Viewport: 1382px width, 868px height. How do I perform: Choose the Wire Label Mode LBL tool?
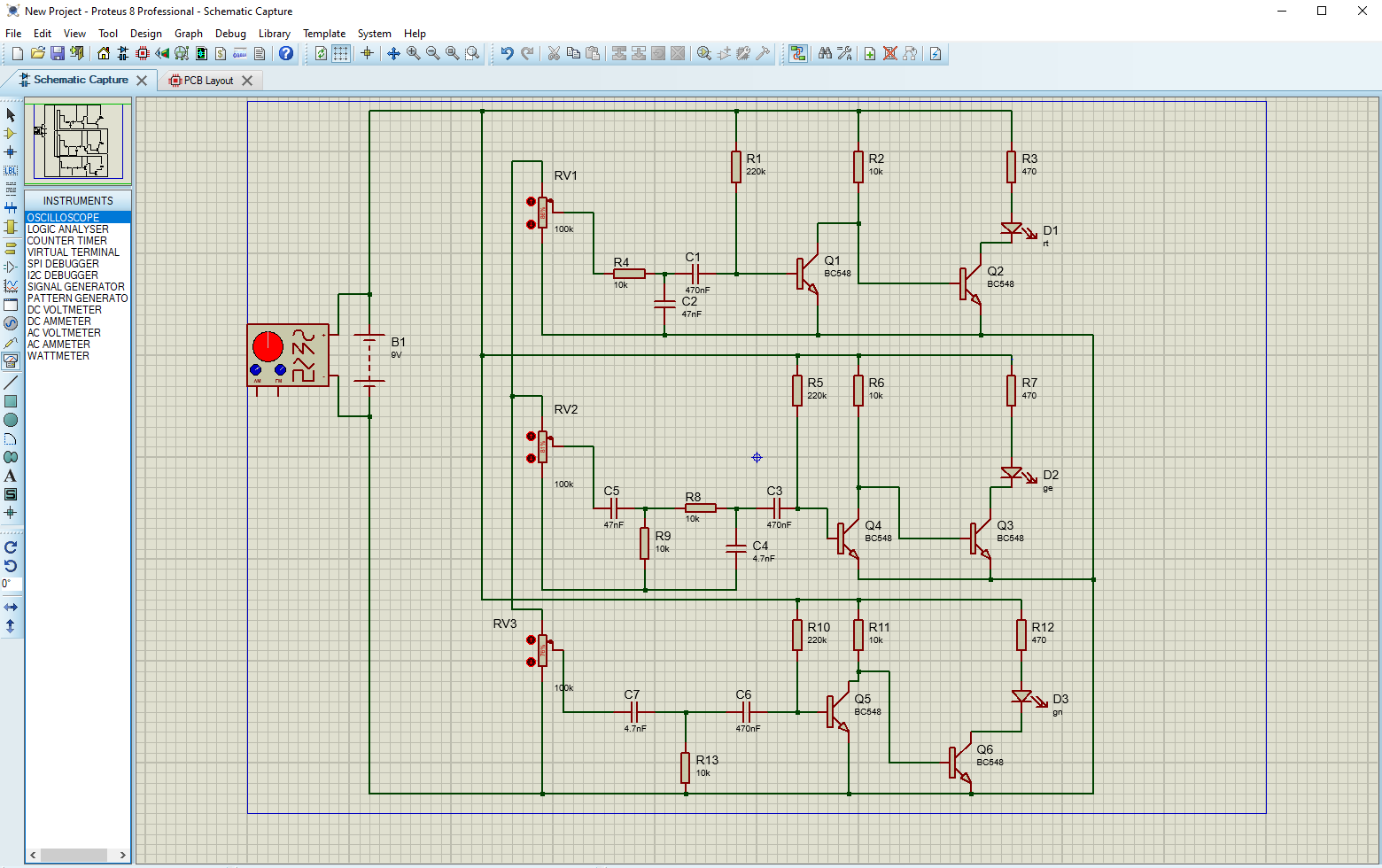[11, 171]
